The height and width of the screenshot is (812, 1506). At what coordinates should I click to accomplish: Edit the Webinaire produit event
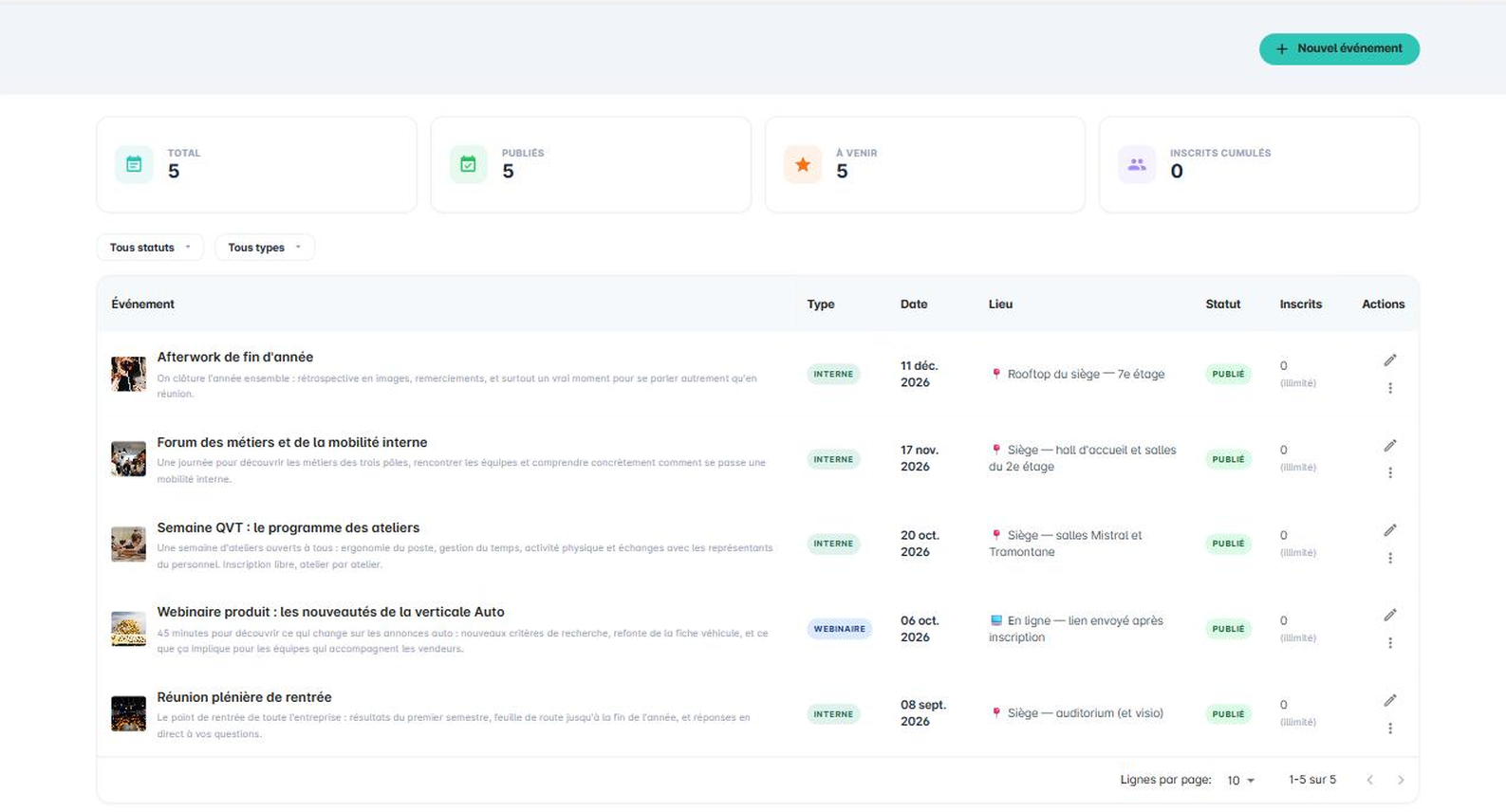click(x=1390, y=616)
